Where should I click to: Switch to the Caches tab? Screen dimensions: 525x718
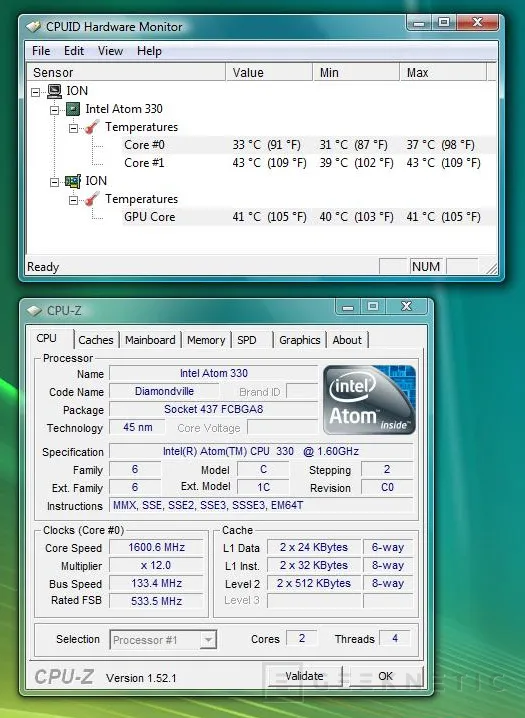coord(96,340)
